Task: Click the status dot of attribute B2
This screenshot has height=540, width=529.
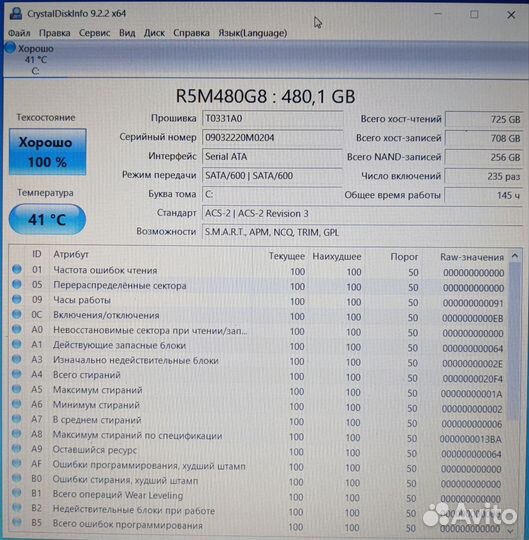Action: (17, 508)
